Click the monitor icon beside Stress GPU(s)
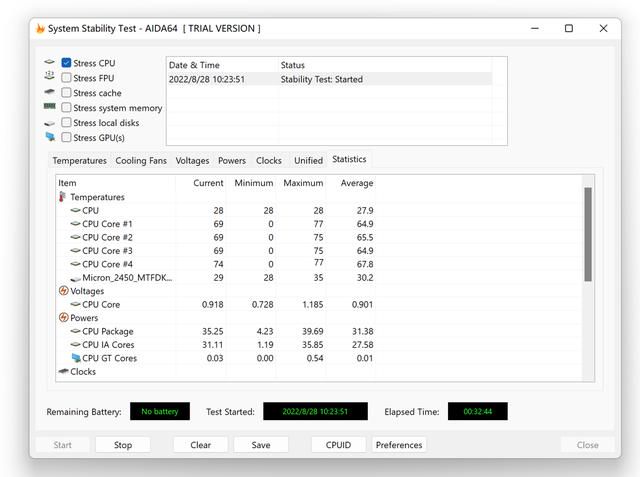The width and height of the screenshot is (640, 477). coord(50,137)
